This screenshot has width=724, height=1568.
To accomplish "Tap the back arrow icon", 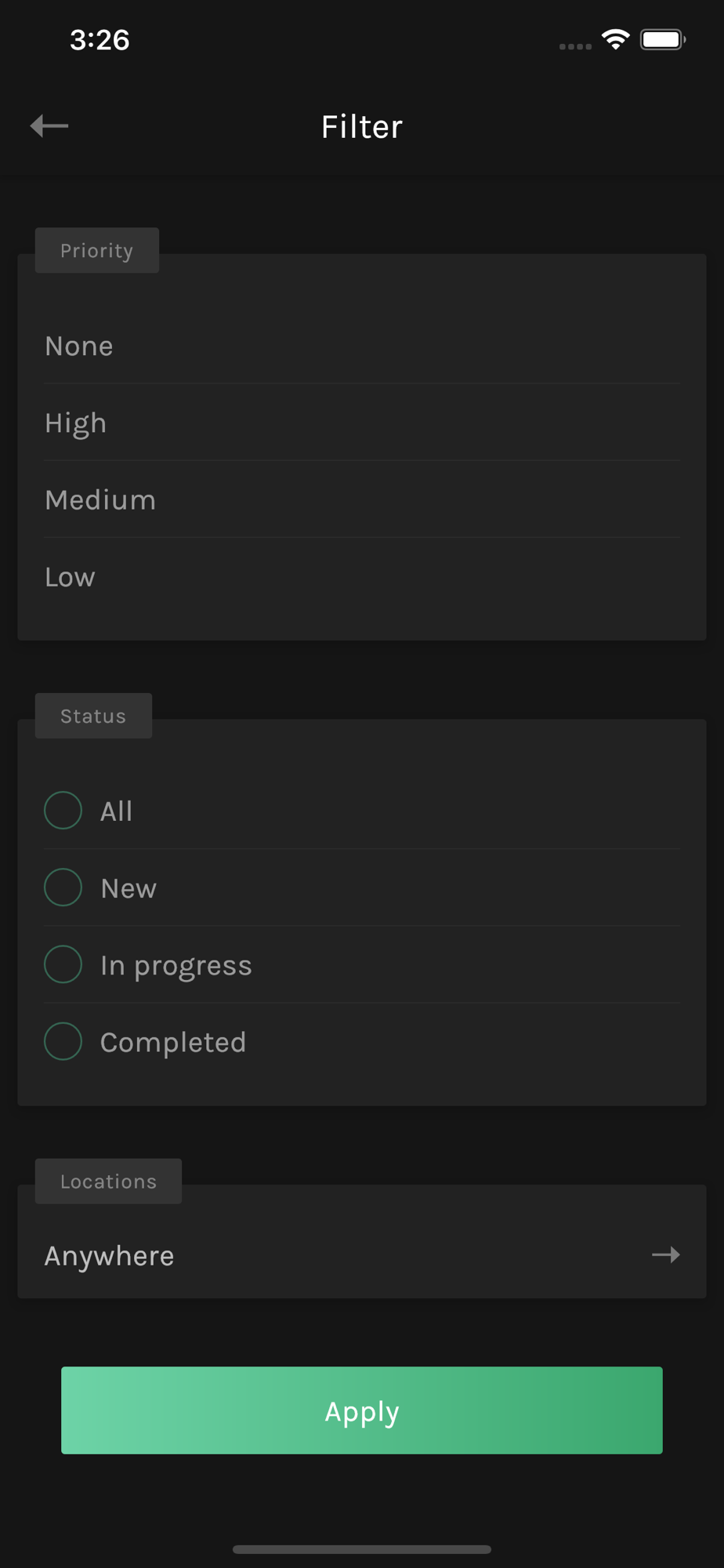I will coord(49,125).
